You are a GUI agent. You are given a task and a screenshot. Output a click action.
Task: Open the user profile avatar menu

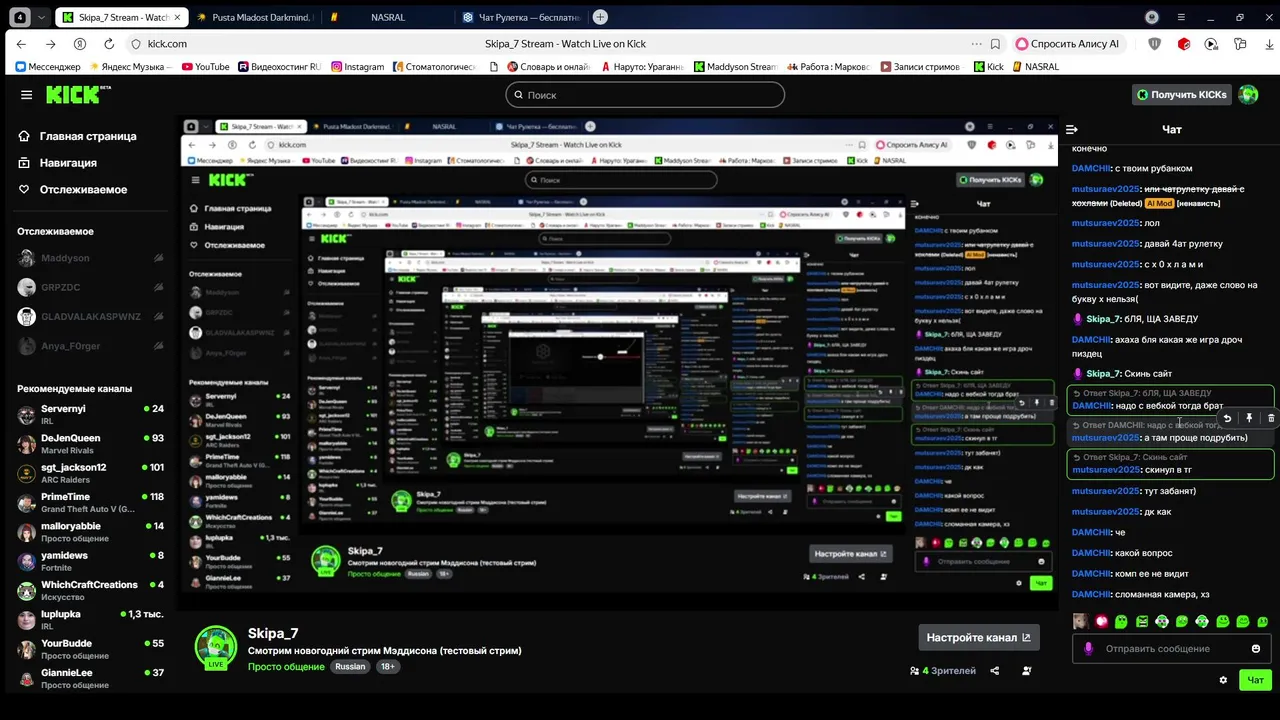coord(1248,95)
